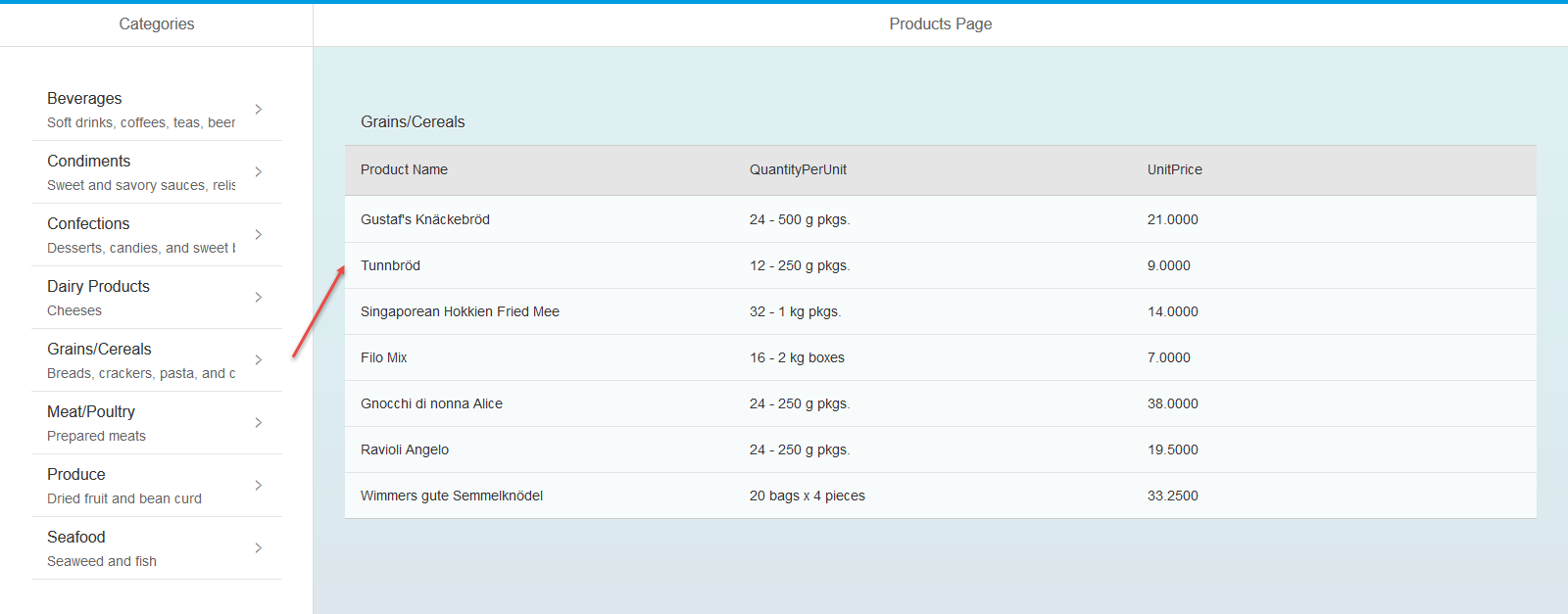Screen dimensions: 1568x614
Task: Click the chevron arrow next to Produce
Action: click(259, 485)
